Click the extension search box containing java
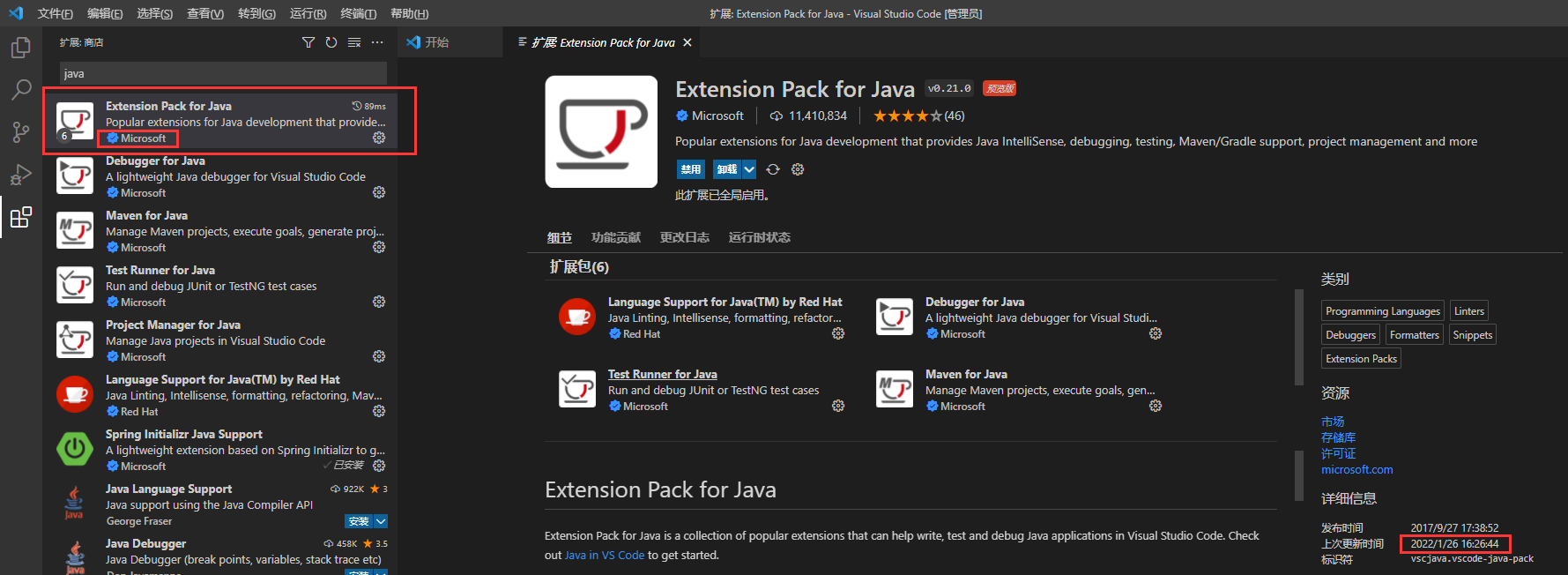The image size is (1568, 575). [x=223, y=73]
